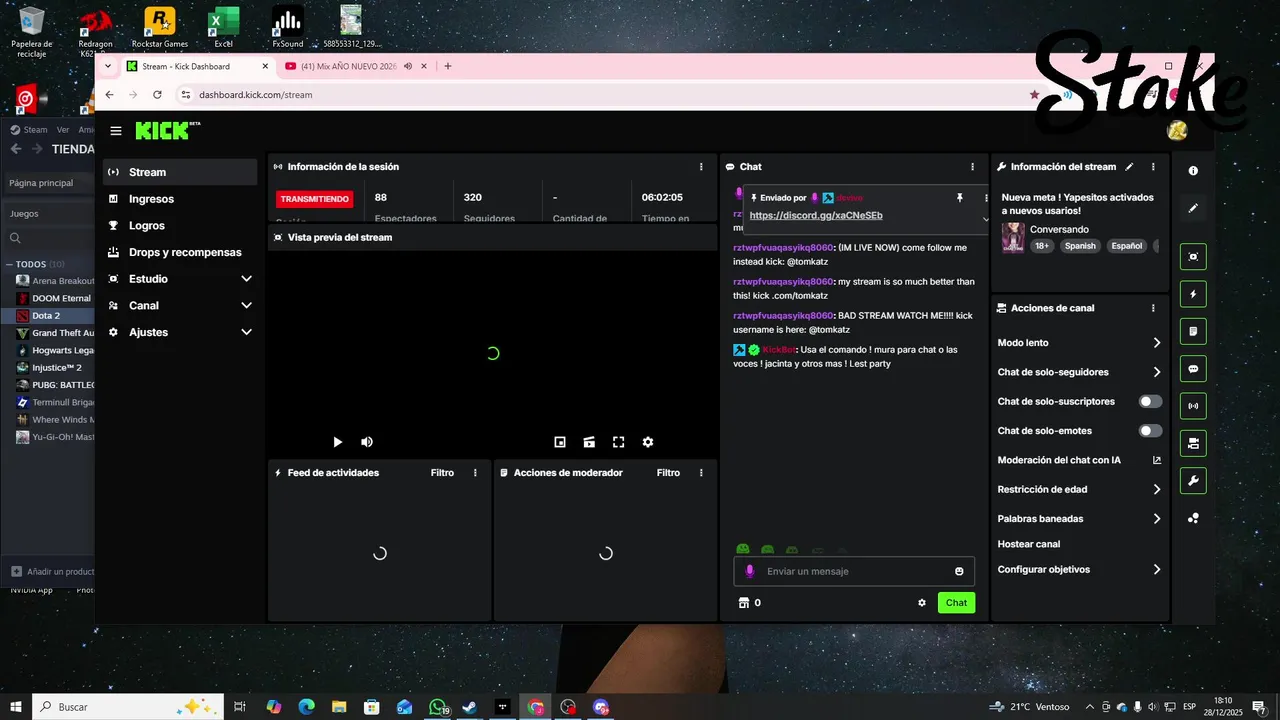Unpin the pinned chat message
The image size is (1280, 720).
pos(960,198)
